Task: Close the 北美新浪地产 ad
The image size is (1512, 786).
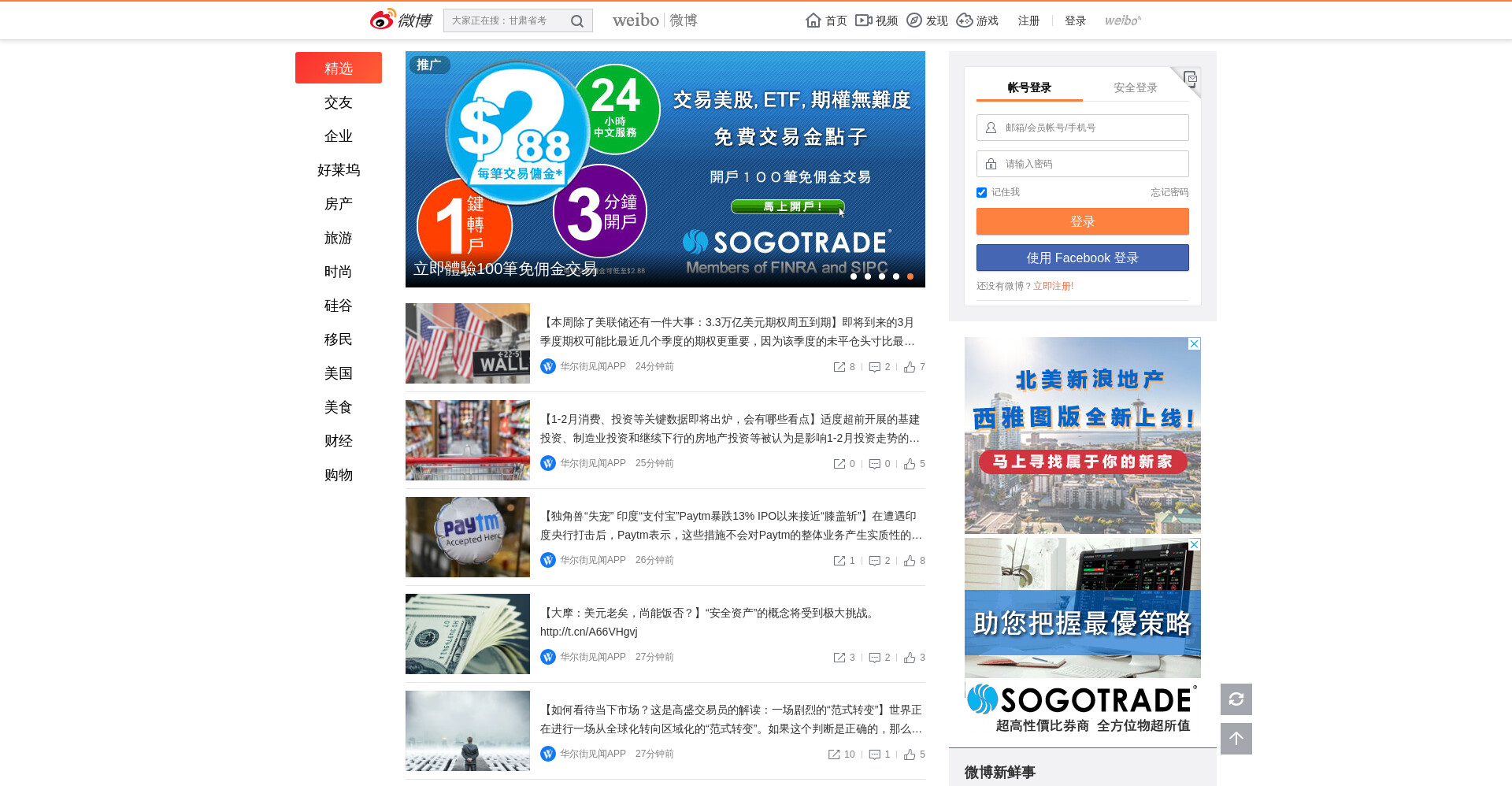Action: 1195,343
